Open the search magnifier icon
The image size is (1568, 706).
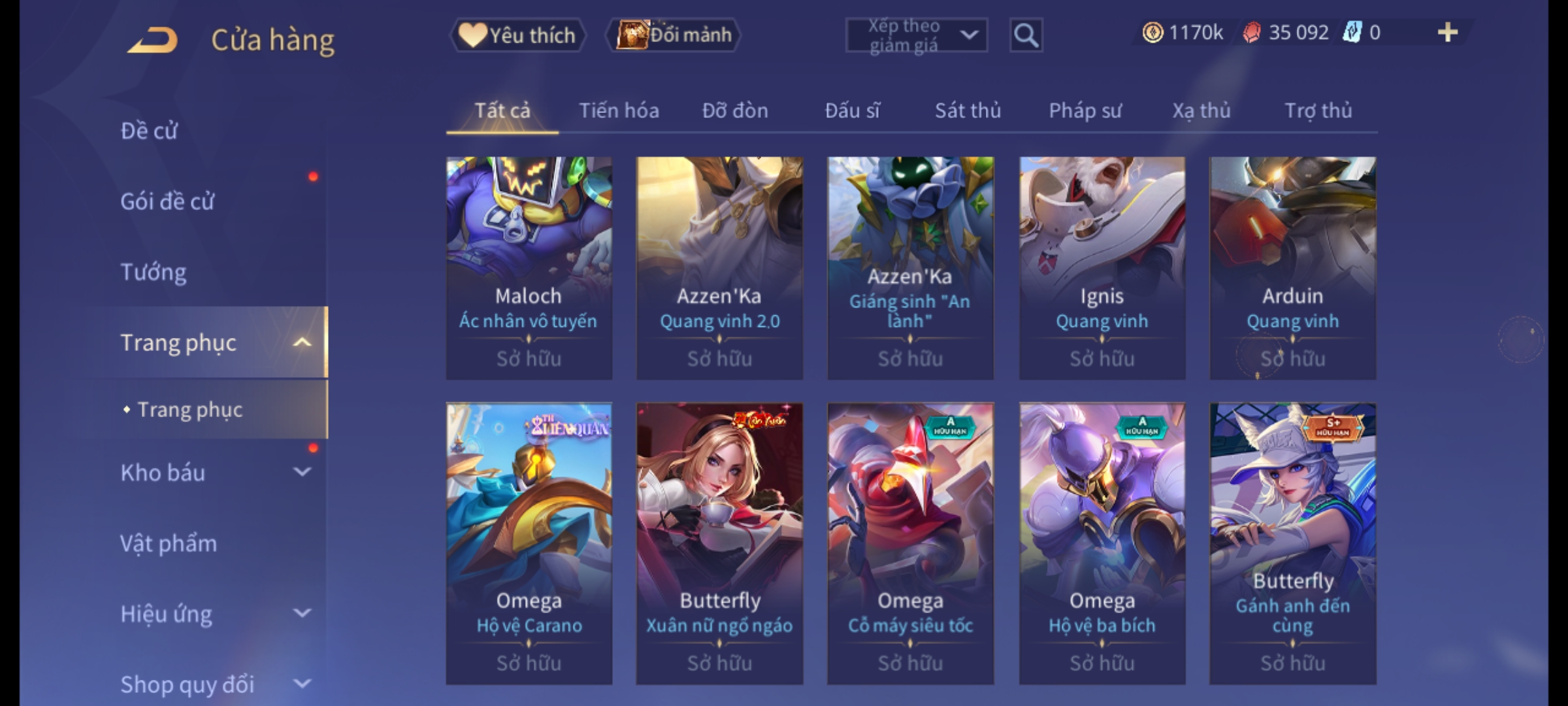pyautogui.click(x=1026, y=35)
